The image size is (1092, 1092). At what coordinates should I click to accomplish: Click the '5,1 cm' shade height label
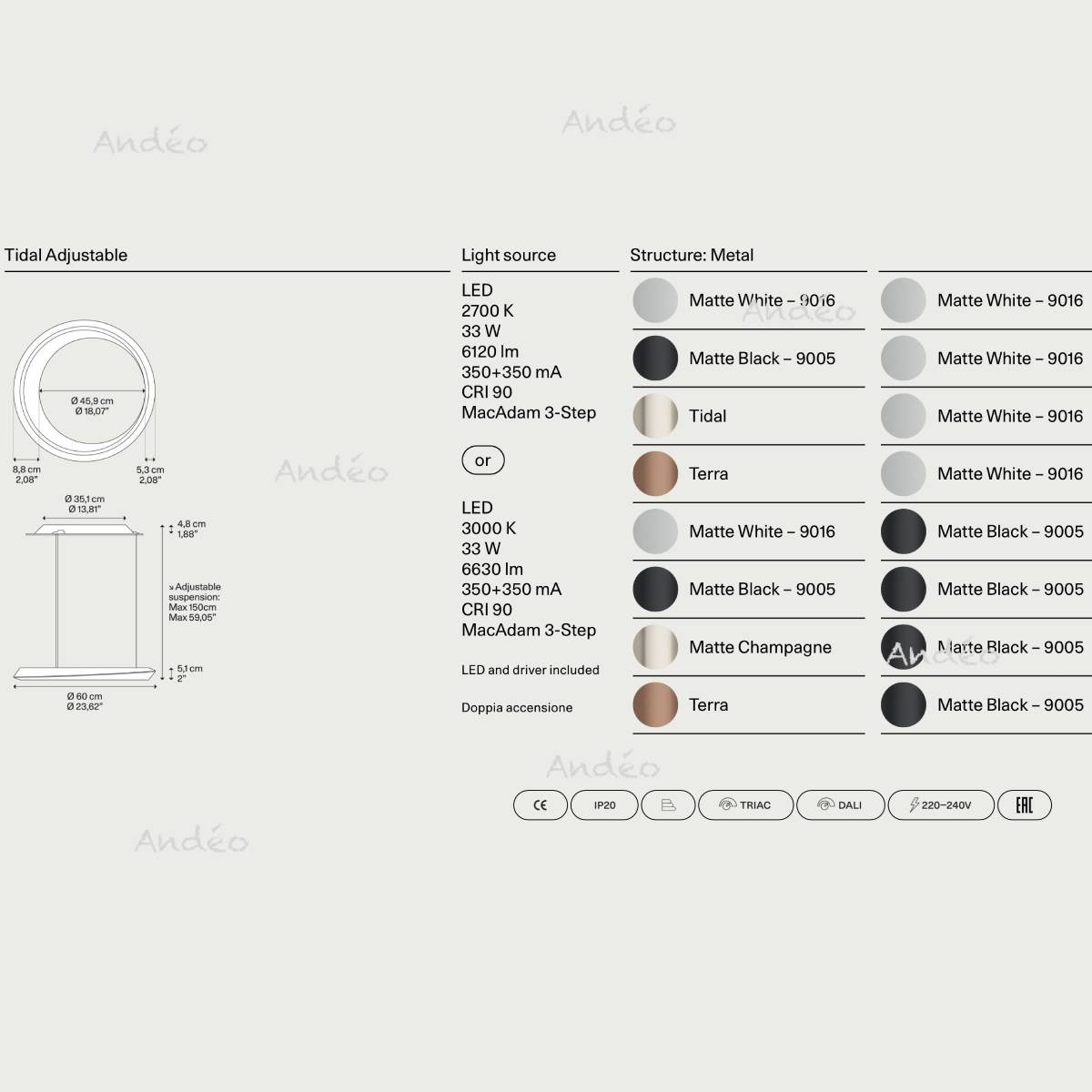[190, 668]
